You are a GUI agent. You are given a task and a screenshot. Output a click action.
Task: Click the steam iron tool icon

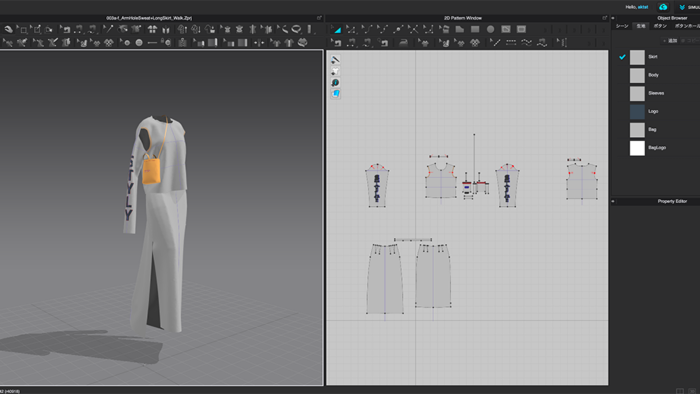click(x=403, y=42)
